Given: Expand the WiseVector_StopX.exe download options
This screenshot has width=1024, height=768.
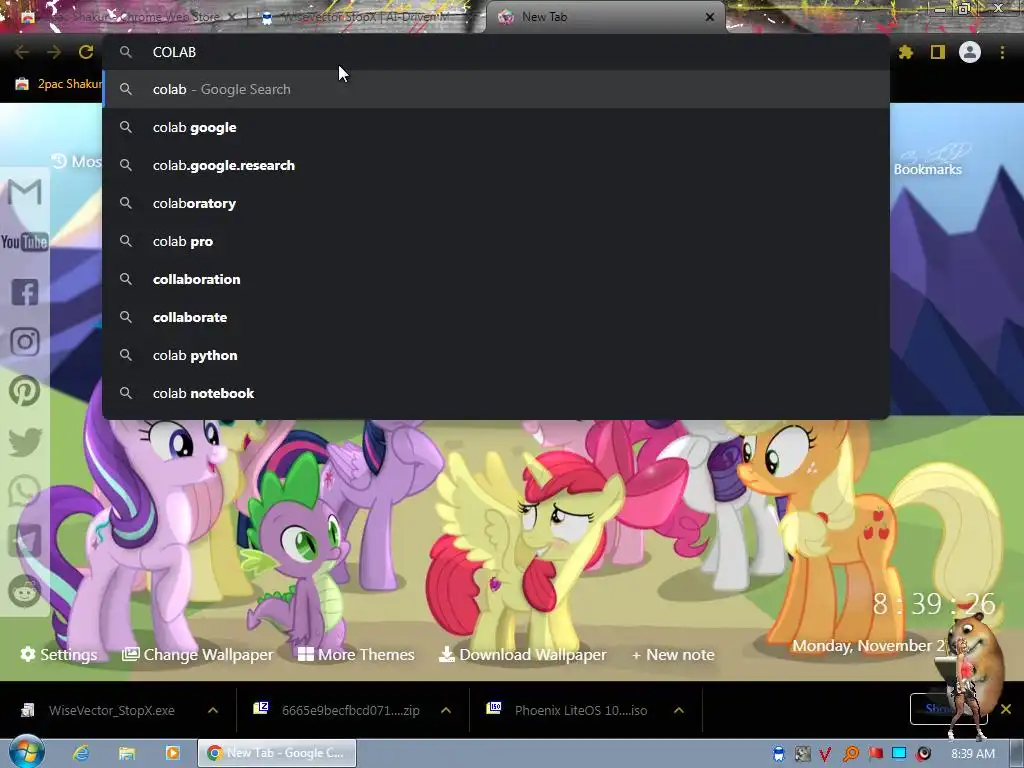Looking at the screenshot, I should (x=213, y=711).
